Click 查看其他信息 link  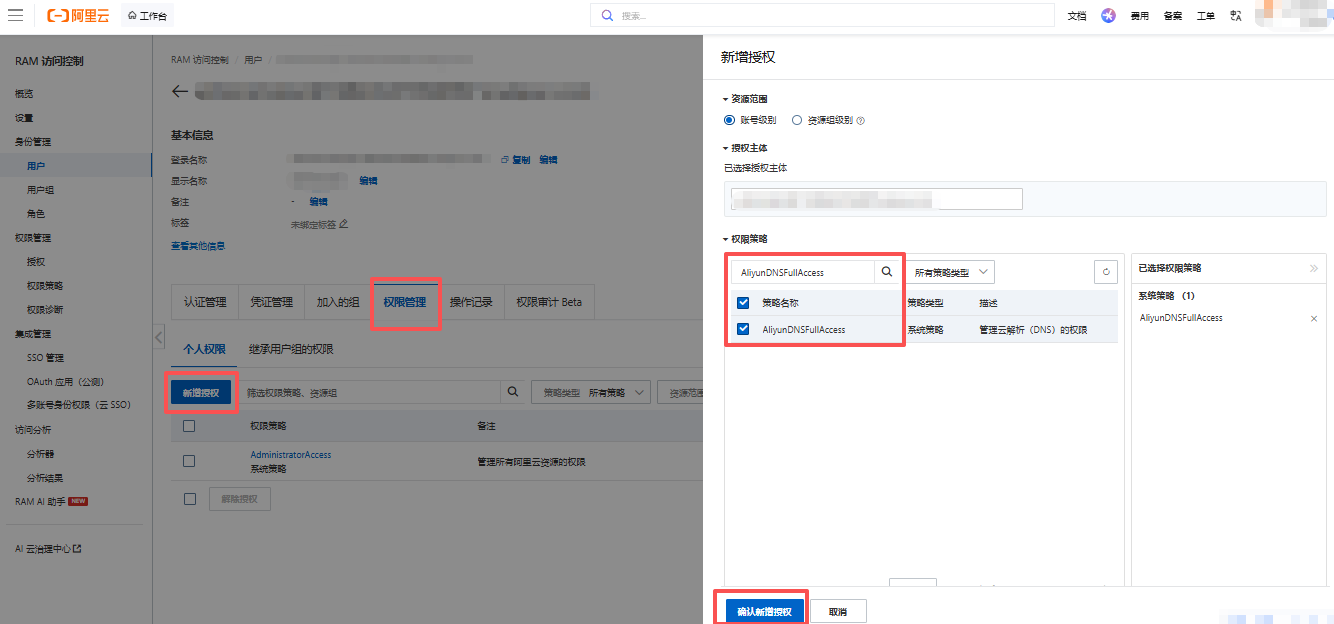click(198, 246)
